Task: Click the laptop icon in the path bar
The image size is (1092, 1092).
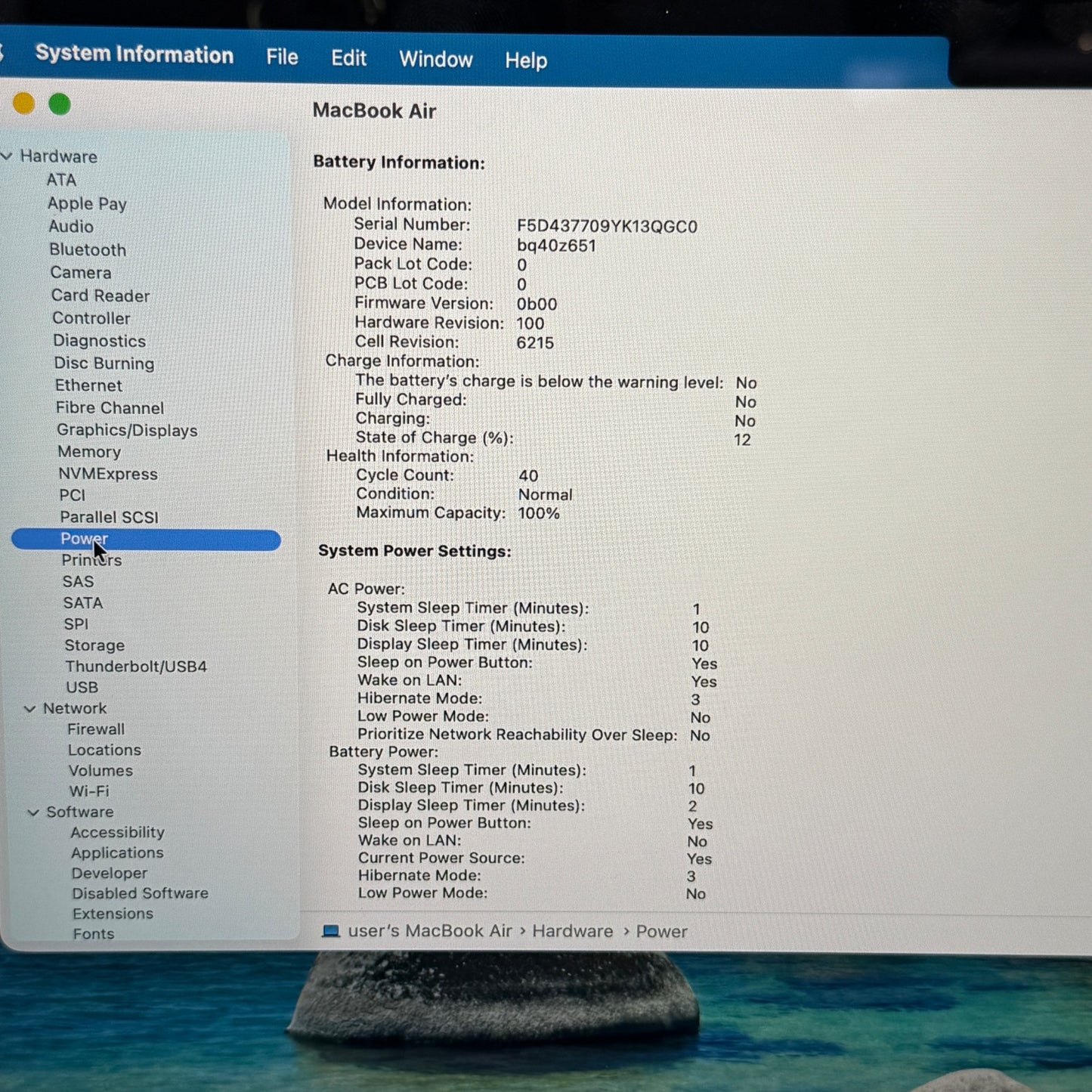Action: 331,931
